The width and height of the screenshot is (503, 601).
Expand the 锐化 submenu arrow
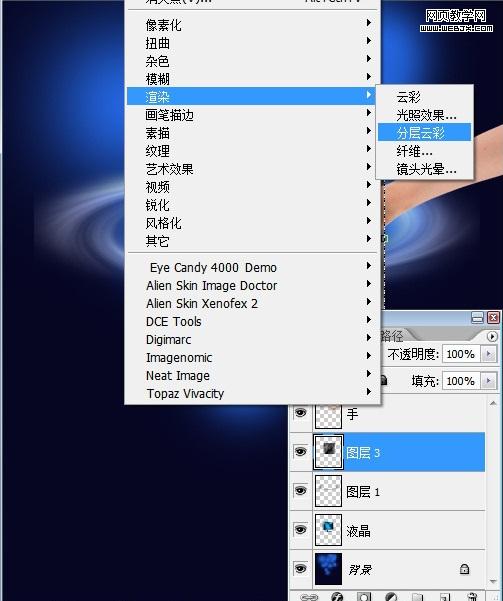[369, 203]
